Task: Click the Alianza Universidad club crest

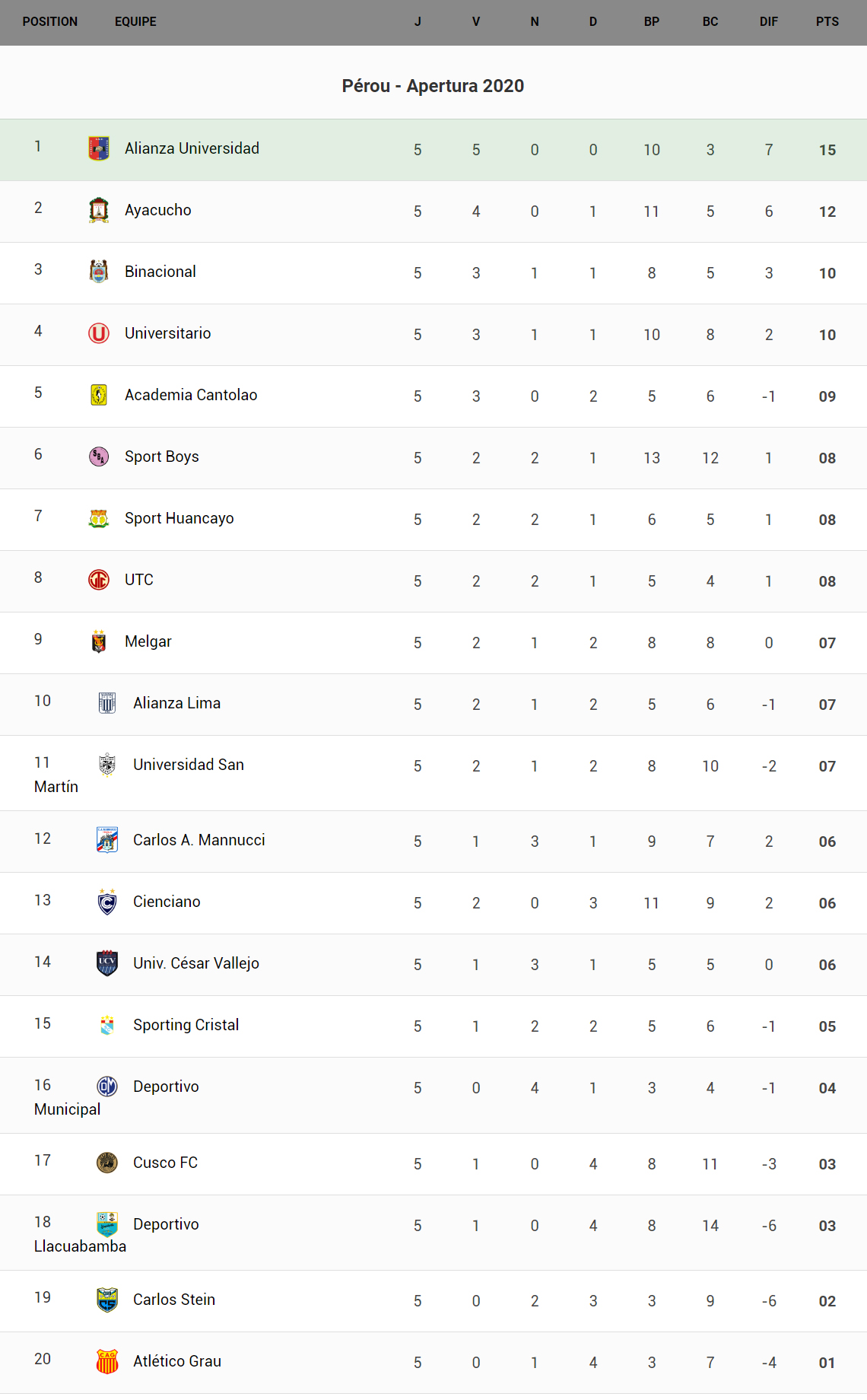Action: coord(99,148)
